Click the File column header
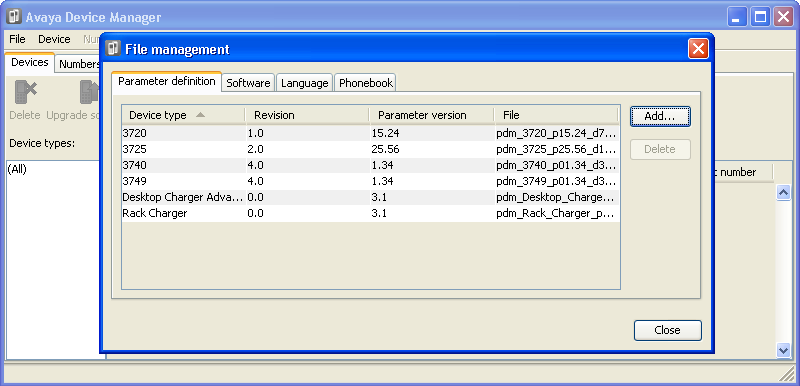 556,115
